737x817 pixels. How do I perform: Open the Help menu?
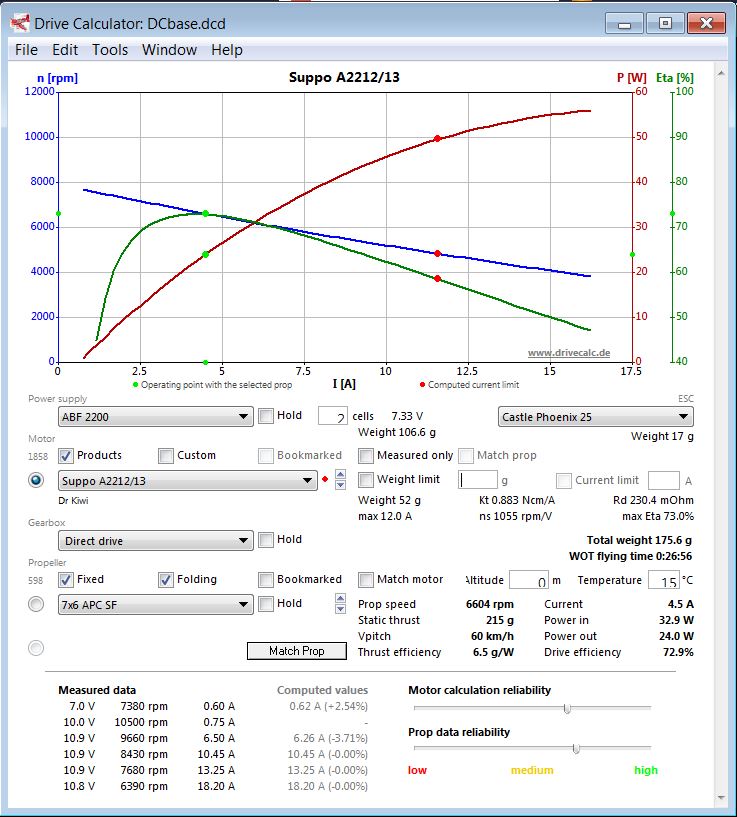pyautogui.click(x=227, y=50)
